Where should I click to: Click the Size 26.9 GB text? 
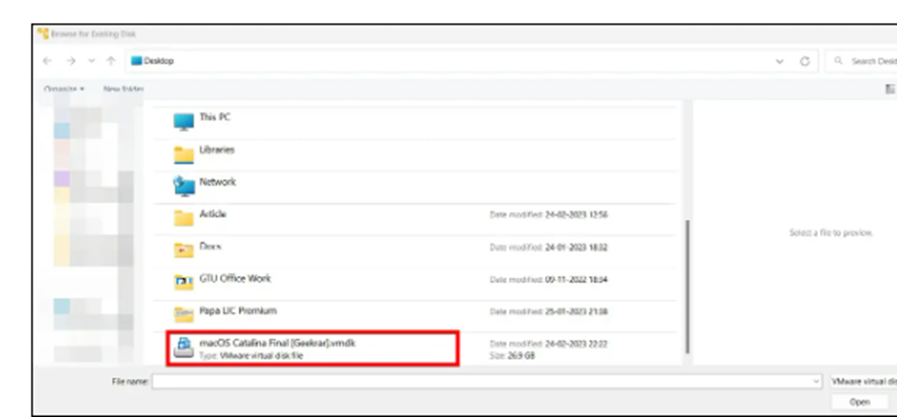513,356
